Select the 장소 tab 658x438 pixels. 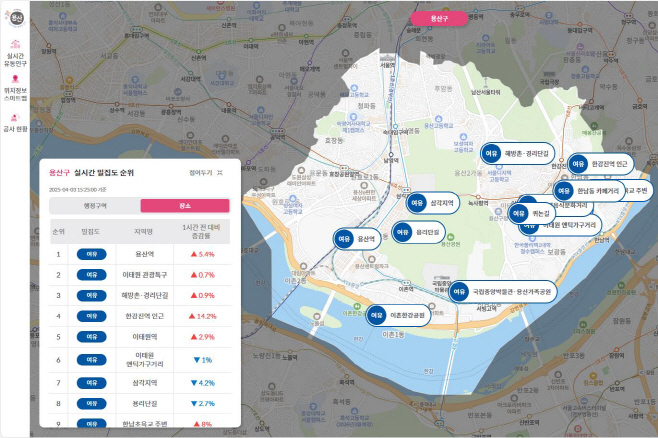(185, 206)
